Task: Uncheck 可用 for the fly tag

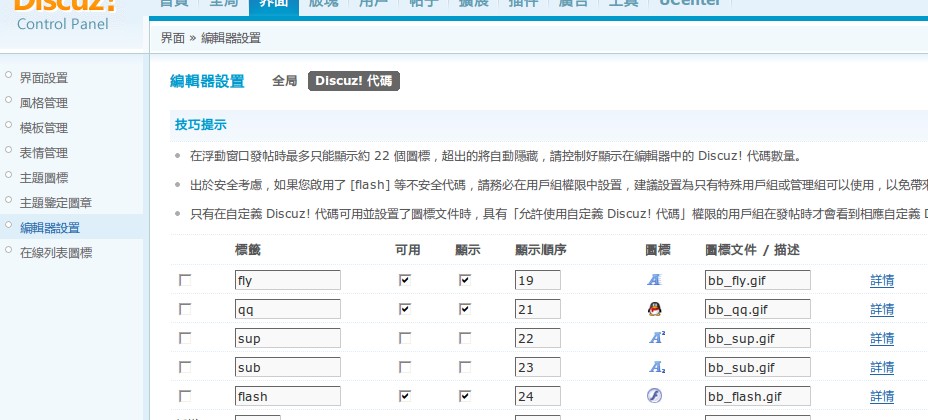Action: tap(405, 280)
